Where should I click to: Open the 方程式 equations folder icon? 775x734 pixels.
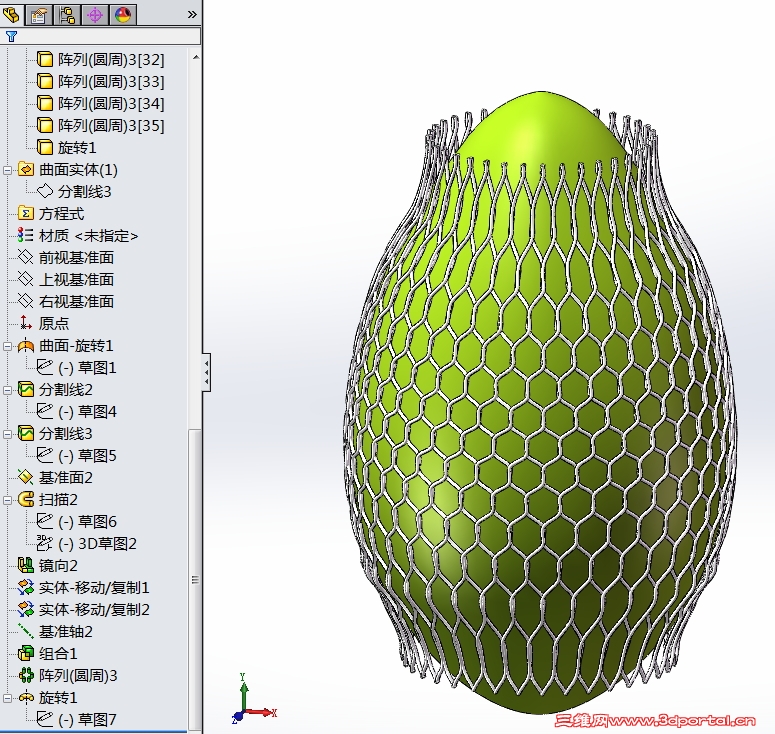[26, 214]
